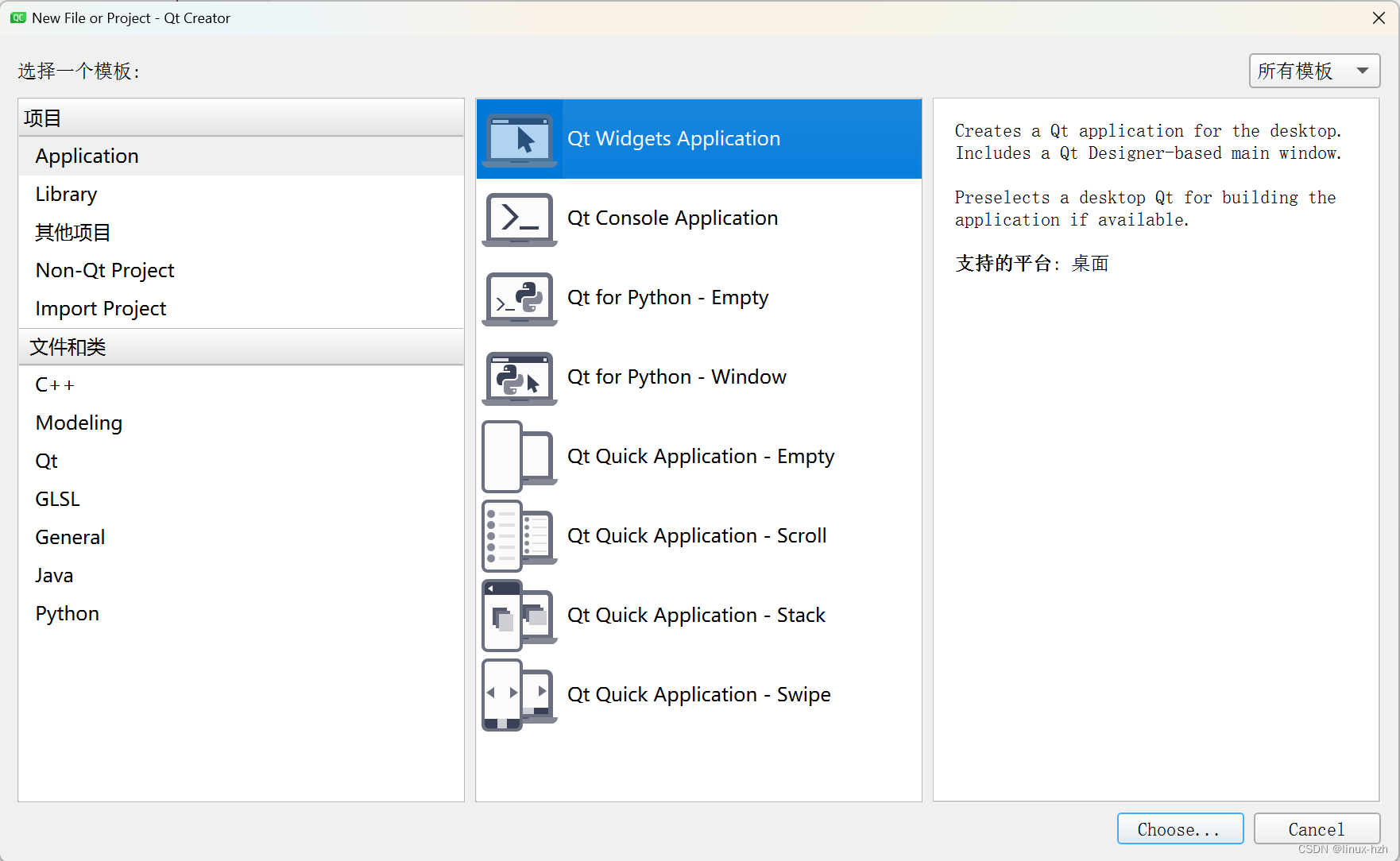Select the Qt Quick Application - Empty icon
This screenshot has width=1400, height=861.
520,457
